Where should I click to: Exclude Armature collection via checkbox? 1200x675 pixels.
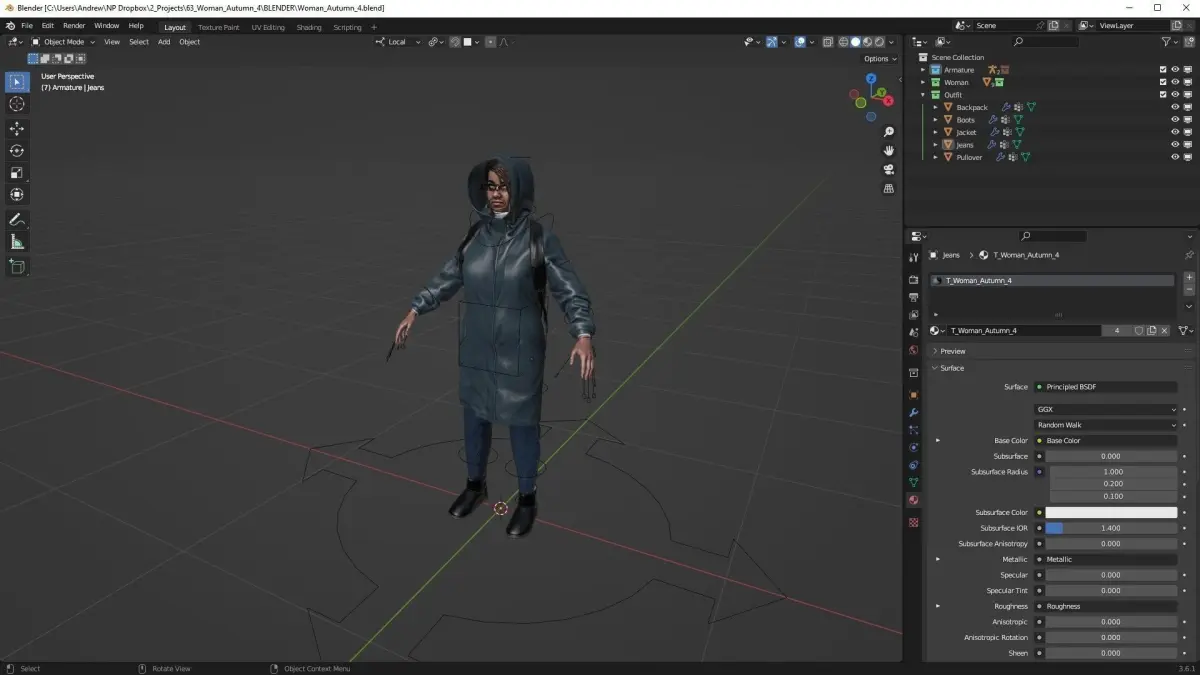(x=1162, y=70)
